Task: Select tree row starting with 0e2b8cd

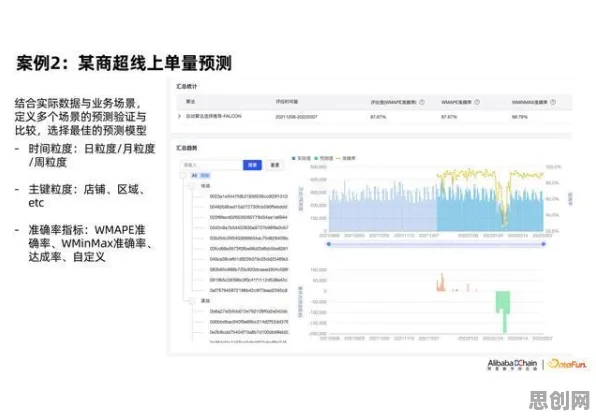Action: [249, 332]
